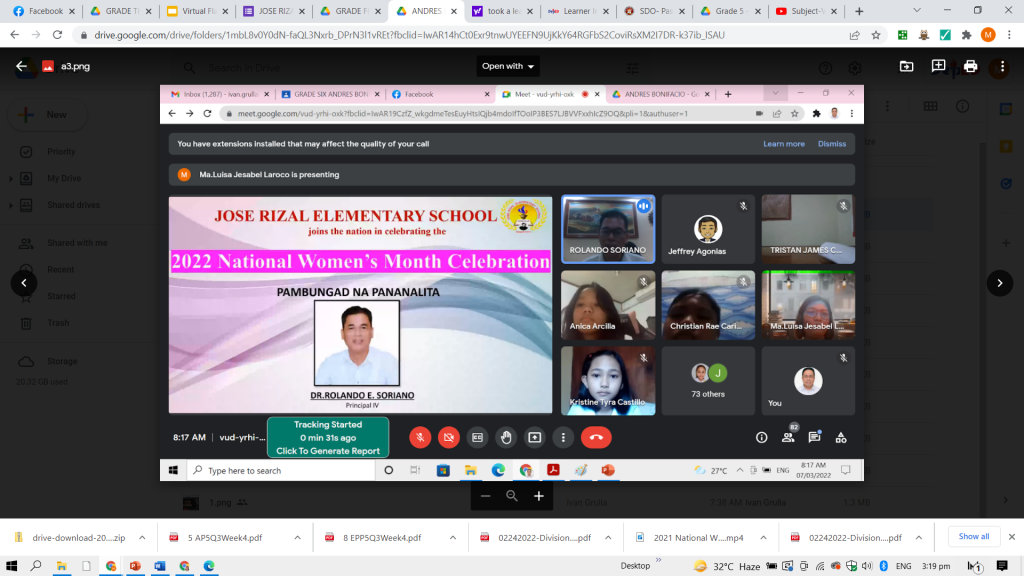Switch to the took a le... tab
This screenshot has width=1024, height=576.
point(502,11)
